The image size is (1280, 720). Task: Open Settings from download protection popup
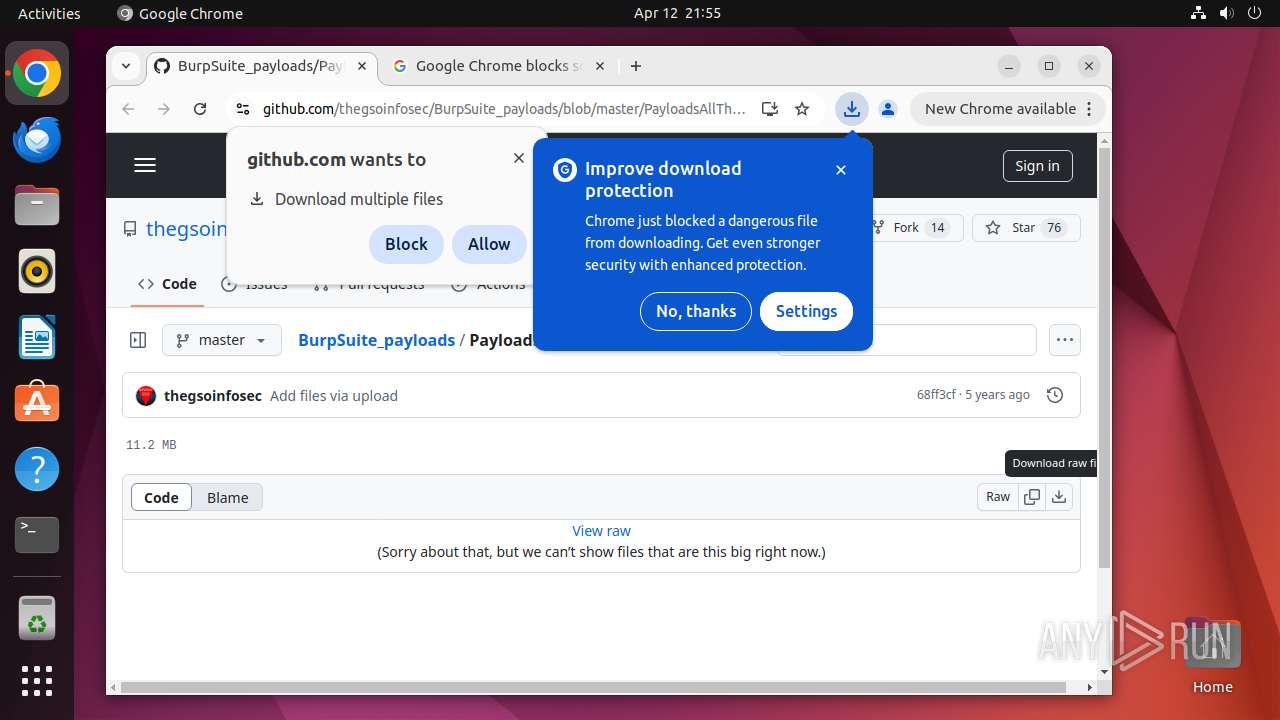(x=806, y=311)
